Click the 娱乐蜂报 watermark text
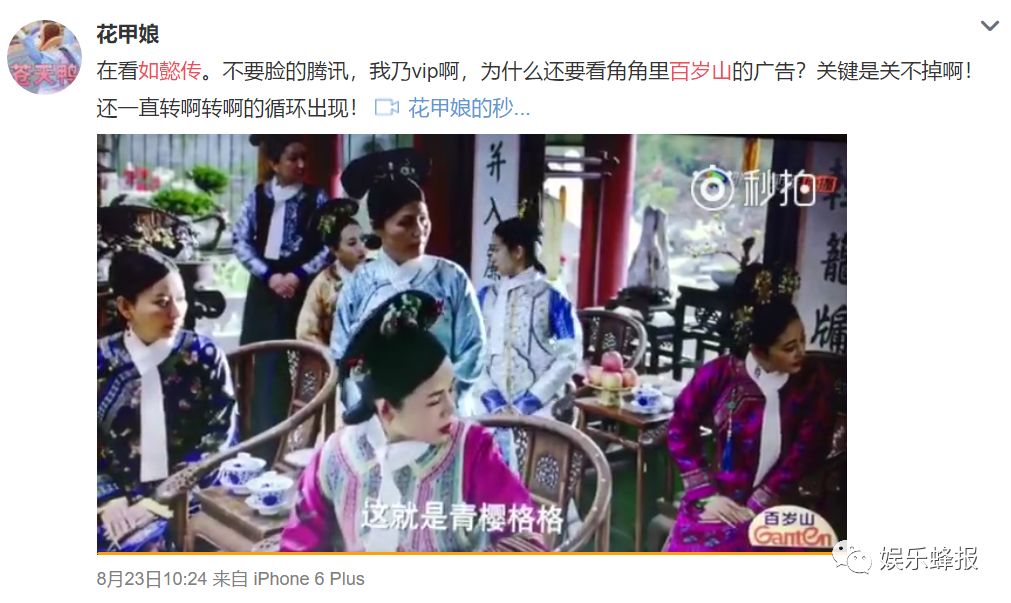This screenshot has width=1011, height=603. (x=929, y=559)
